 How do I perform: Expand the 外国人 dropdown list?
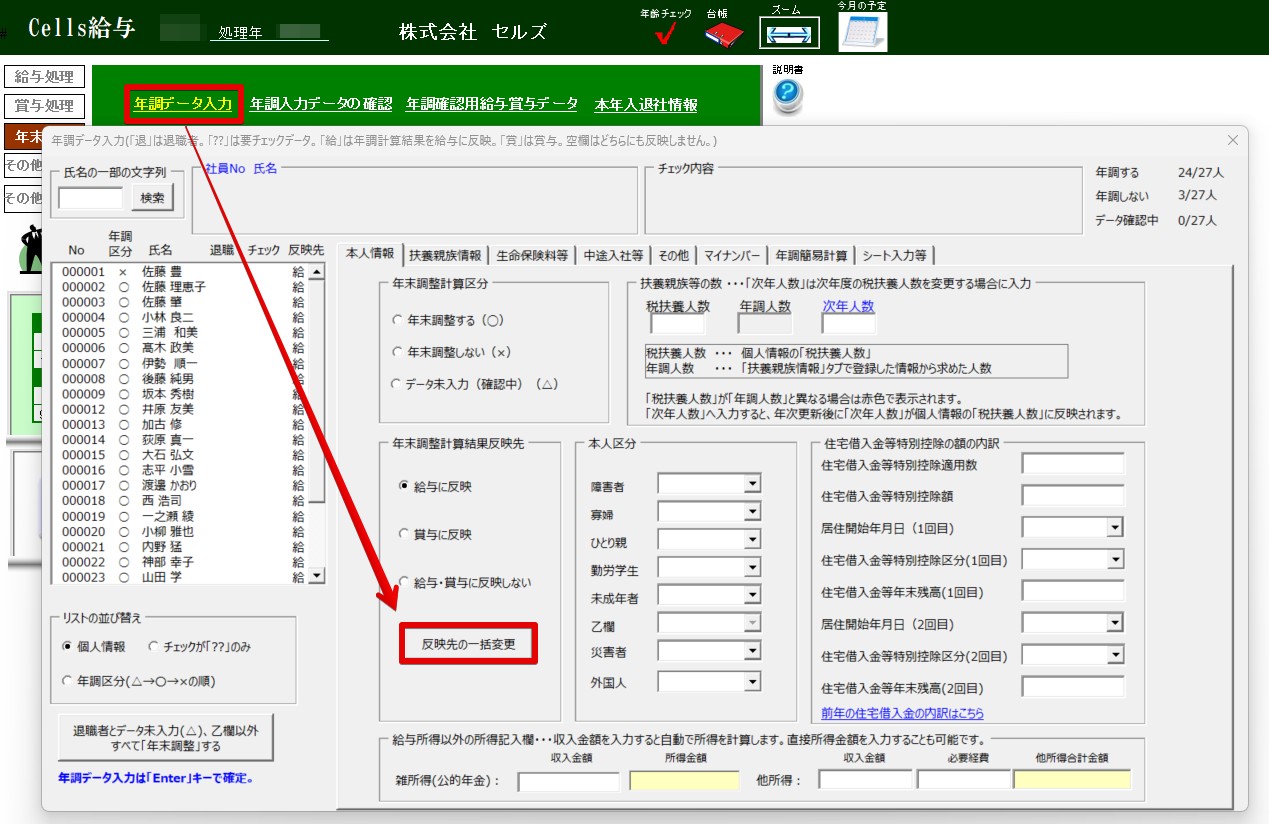point(752,682)
